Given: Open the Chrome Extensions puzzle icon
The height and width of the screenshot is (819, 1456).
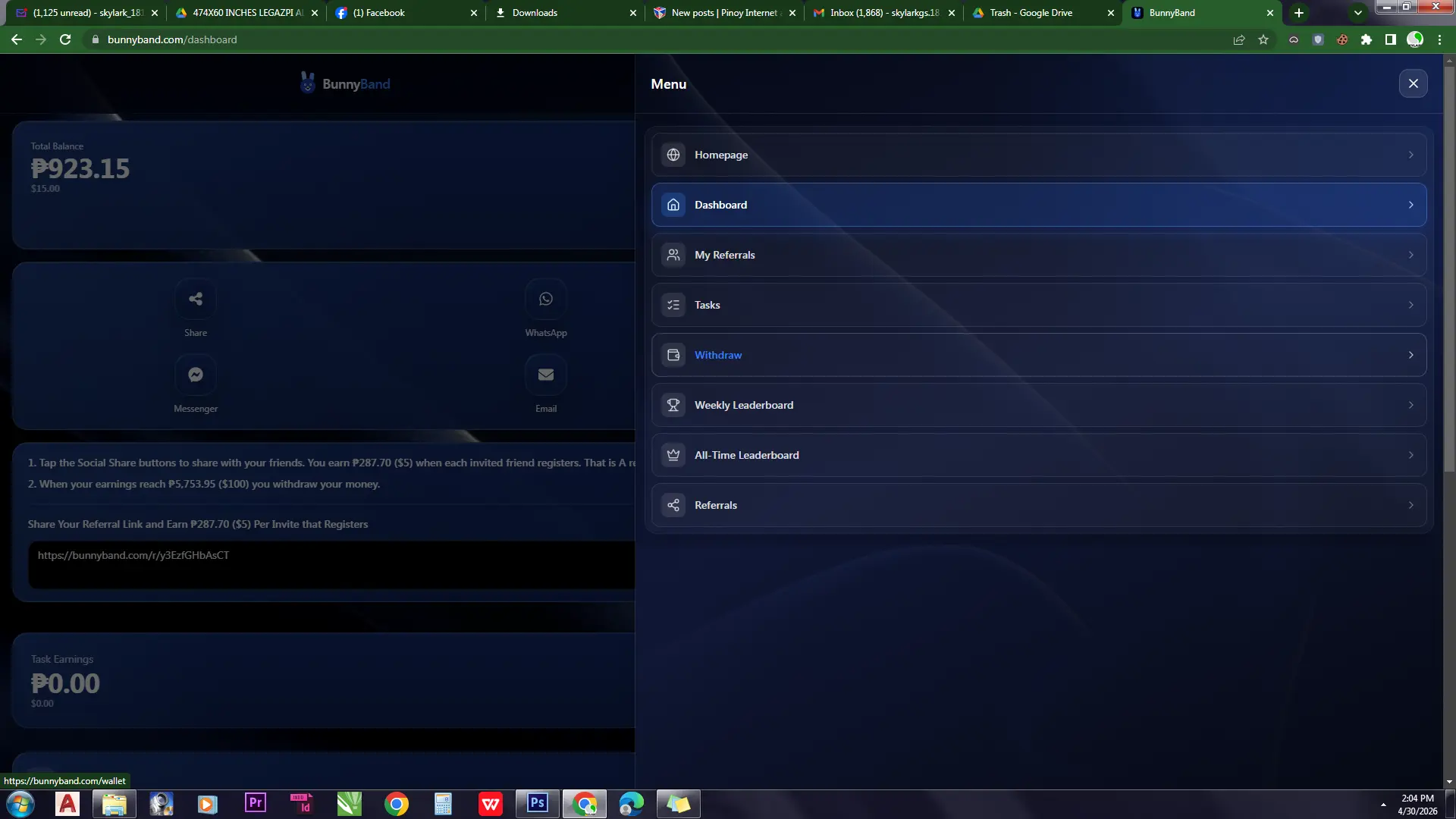Looking at the screenshot, I should pos(1367,39).
